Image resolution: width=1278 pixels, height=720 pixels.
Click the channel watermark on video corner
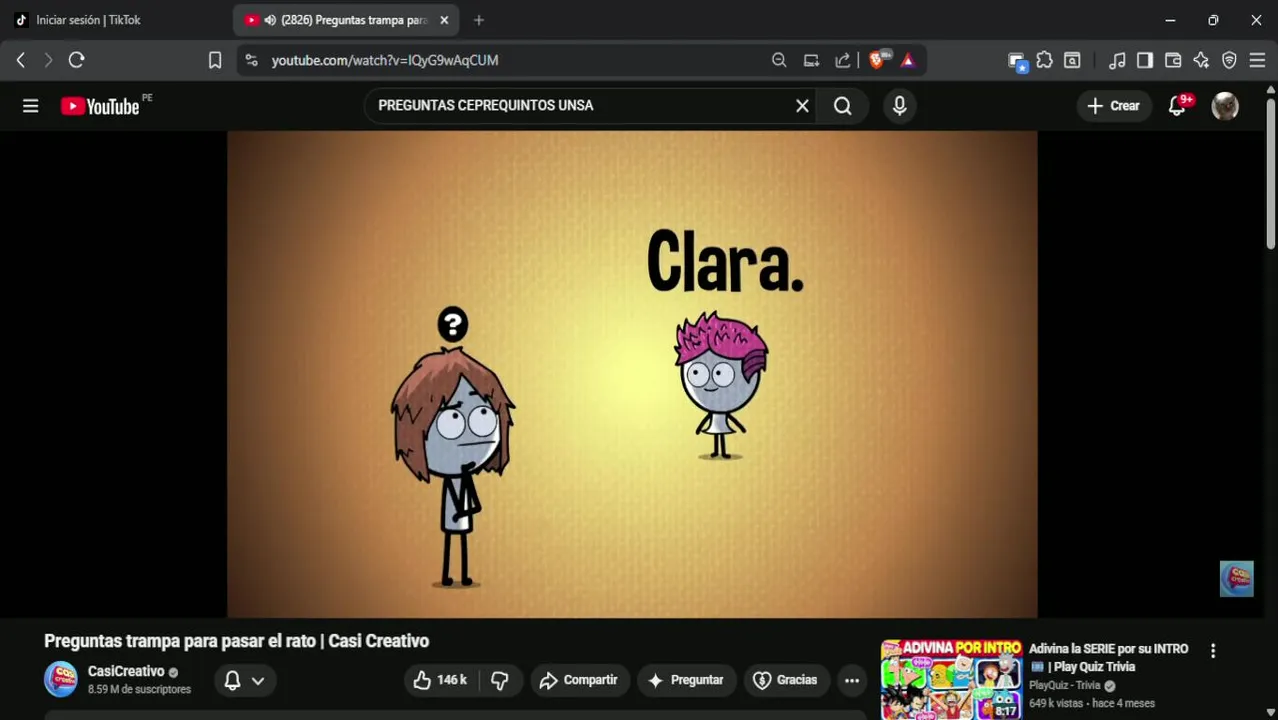pos(1236,578)
